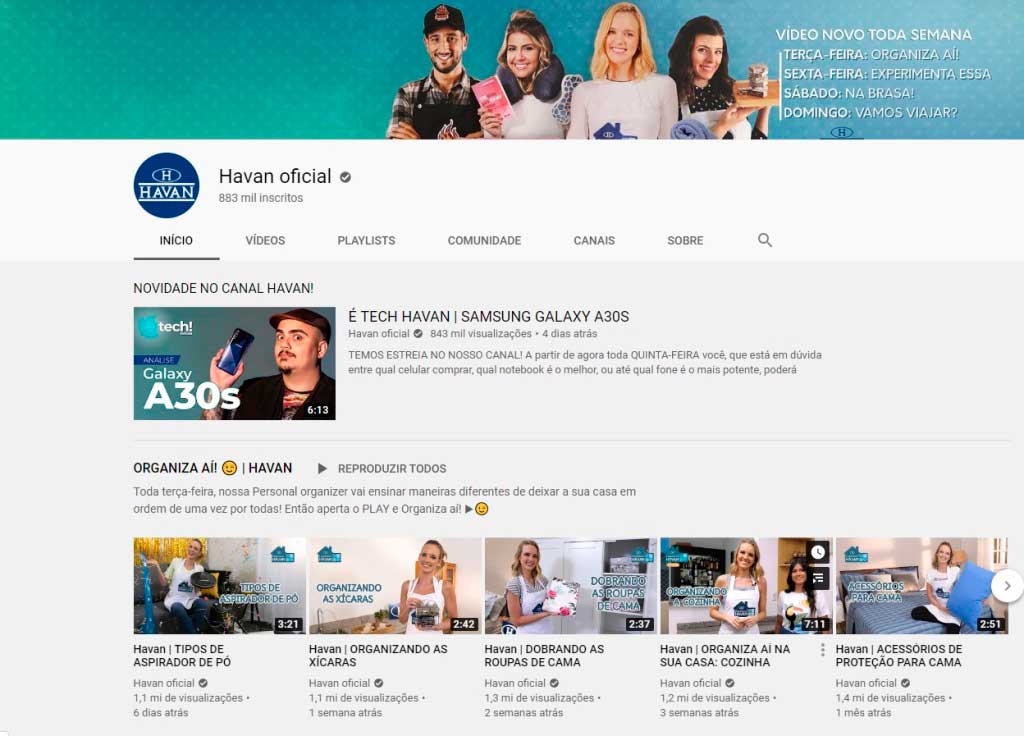Open the Comunidade tab
Viewport: 1024px width, 736px height.
[x=484, y=240]
